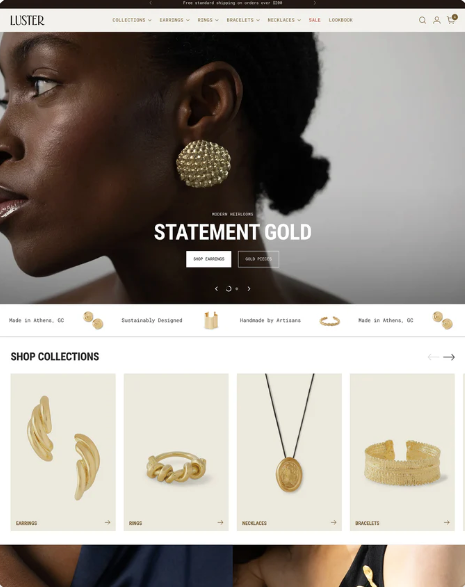Show previous announcement bar message
The width and height of the screenshot is (465, 587).
pyautogui.click(x=151, y=3)
